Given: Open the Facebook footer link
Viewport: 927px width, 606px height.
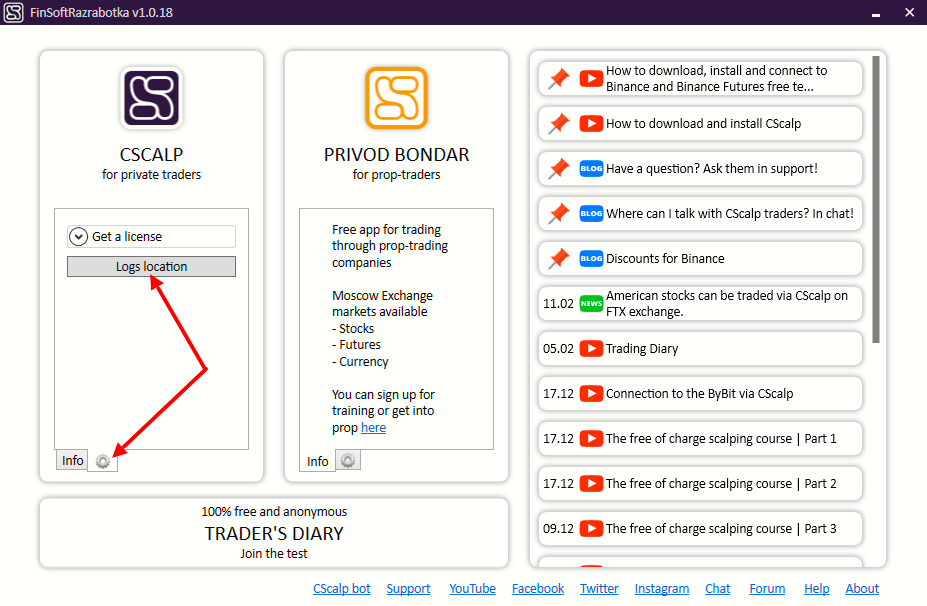Looking at the screenshot, I should (x=538, y=589).
